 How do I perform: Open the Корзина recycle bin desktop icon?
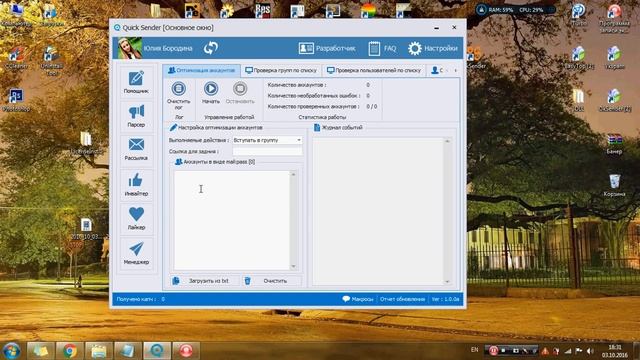pyautogui.click(x=614, y=185)
